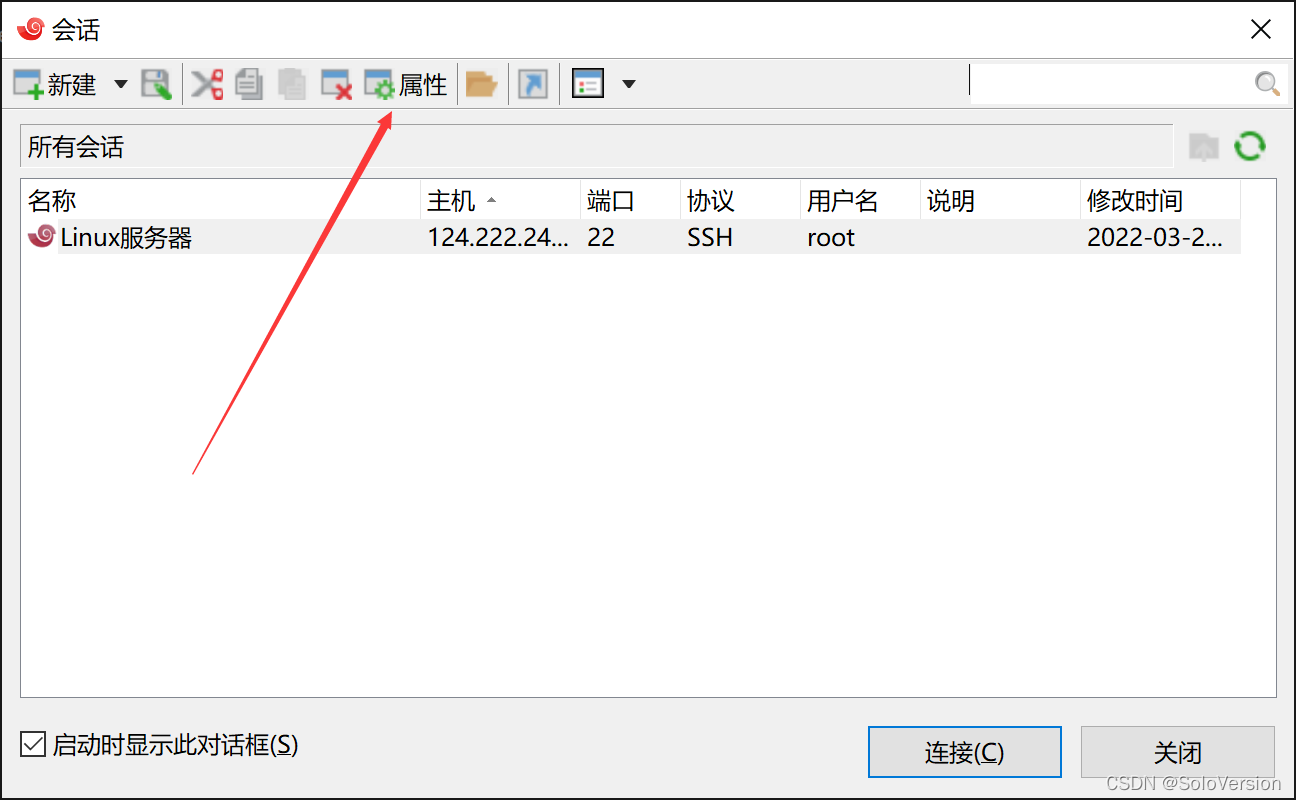The height and width of the screenshot is (800, 1296).
Task: Open 属性 properties of the session
Action: [405, 85]
